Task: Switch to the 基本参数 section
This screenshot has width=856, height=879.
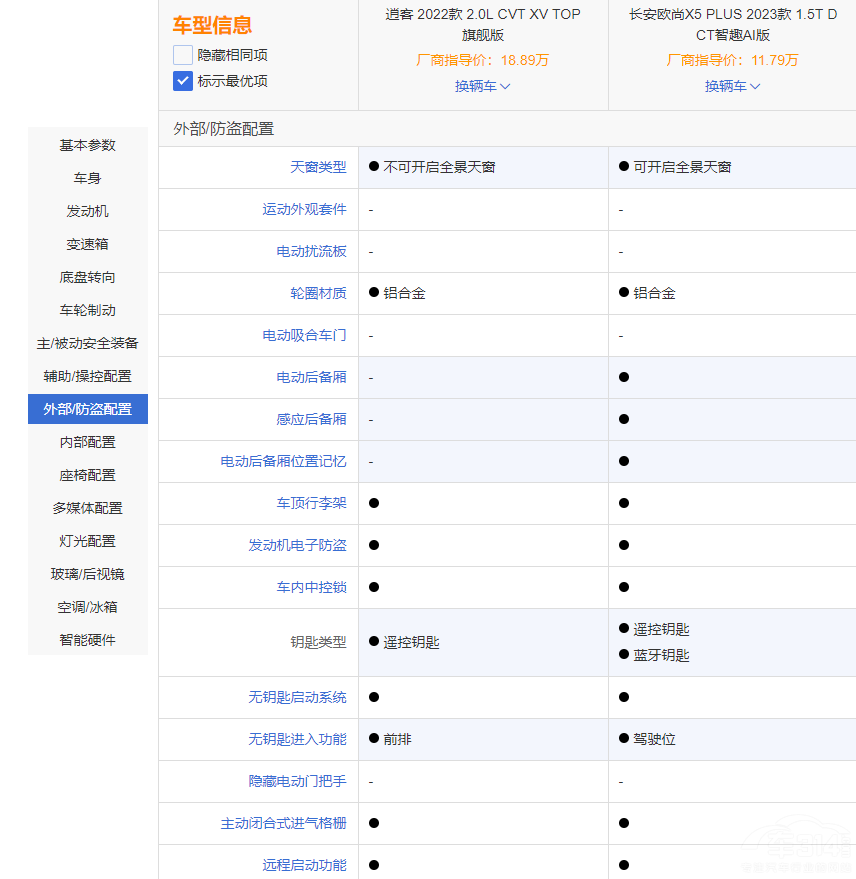Action: [x=87, y=145]
